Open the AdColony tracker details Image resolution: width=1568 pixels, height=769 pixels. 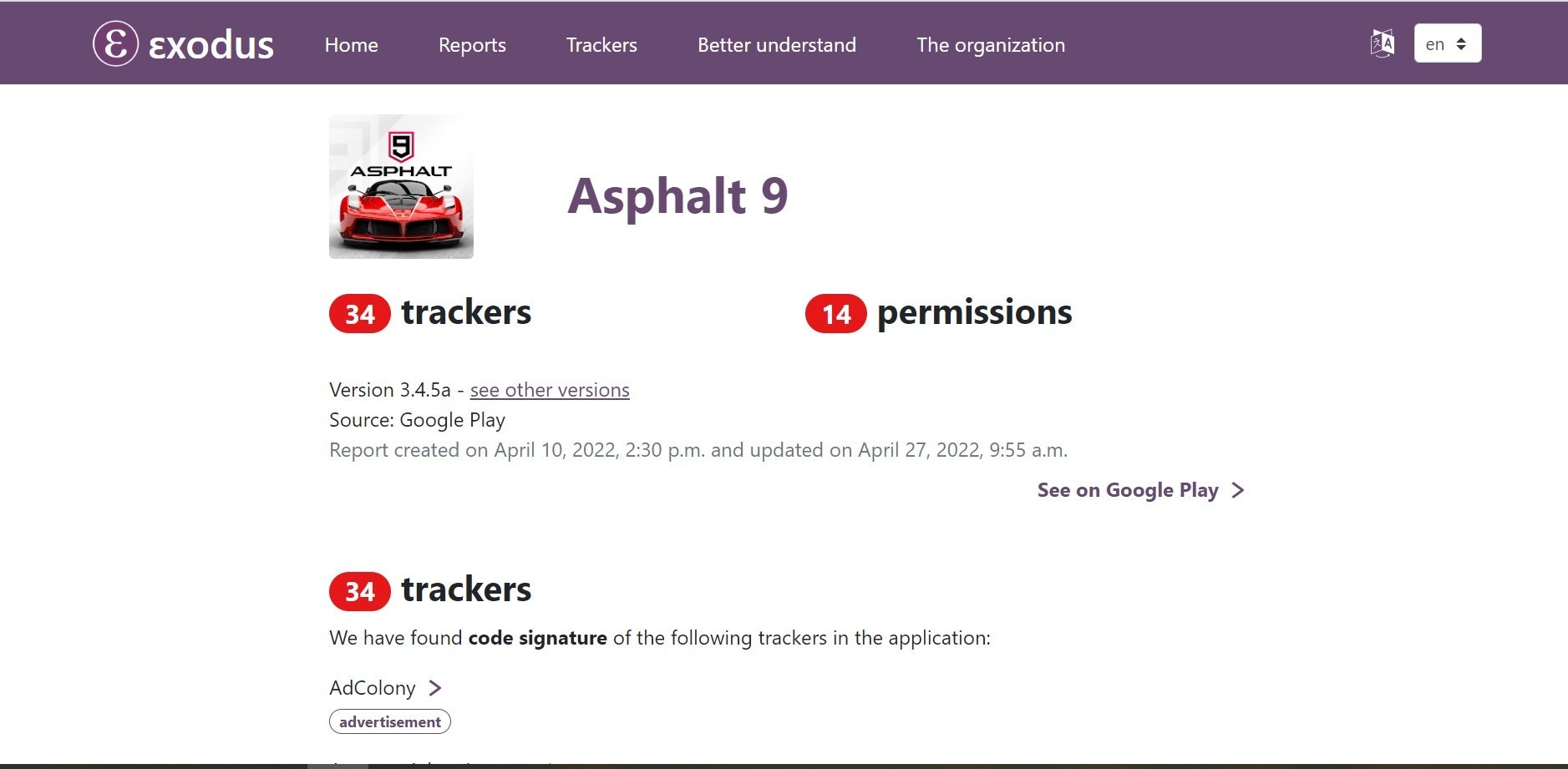pyautogui.click(x=373, y=688)
